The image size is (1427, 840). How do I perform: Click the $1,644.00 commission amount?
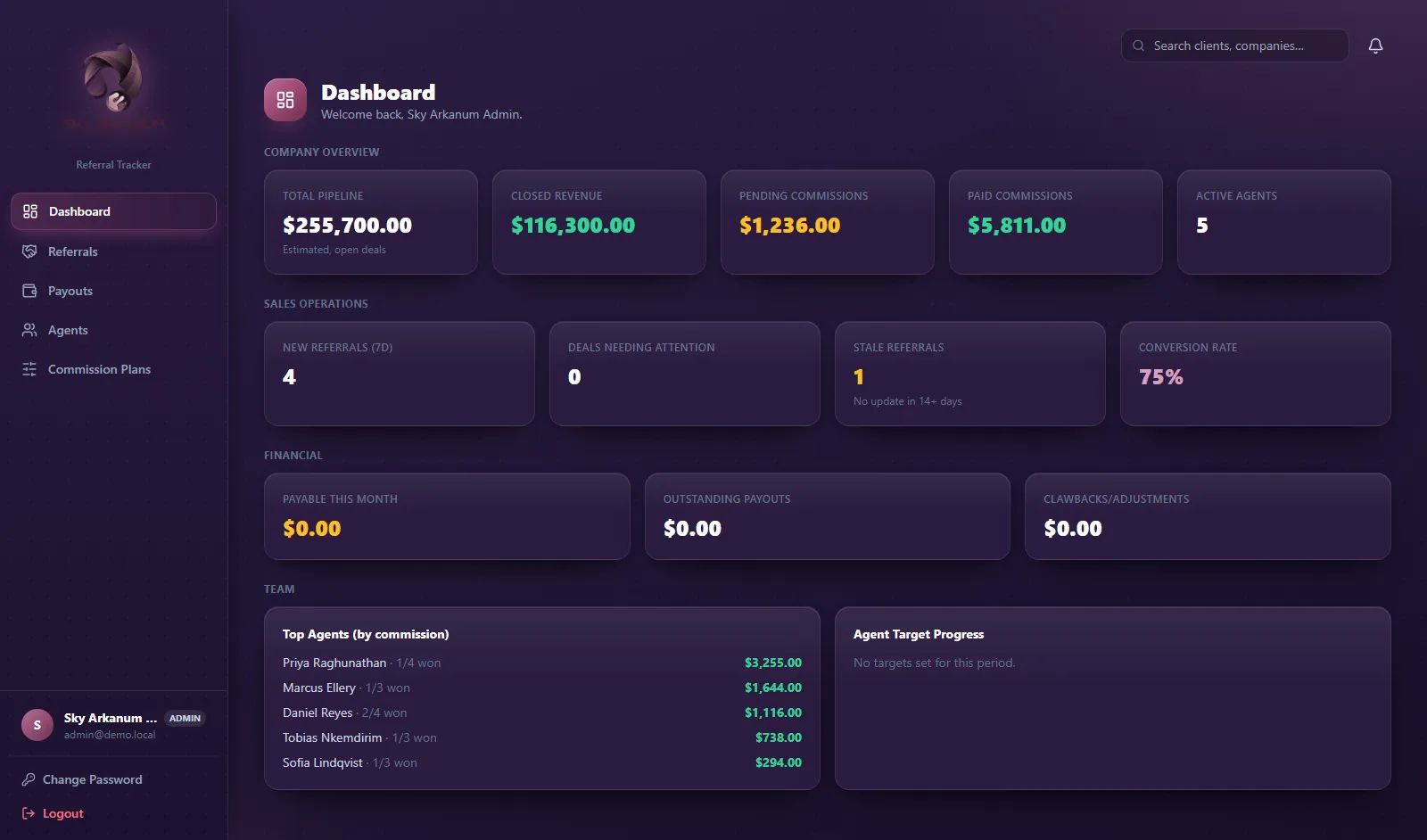tap(773, 688)
